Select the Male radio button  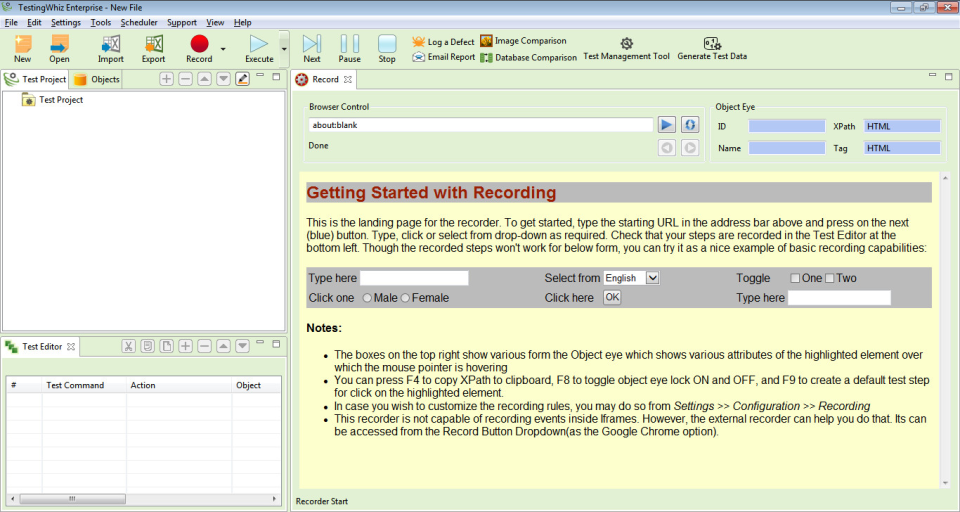click(367, 298)
